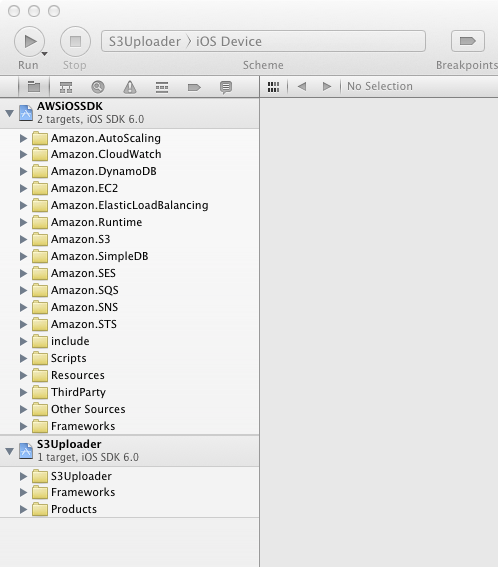Show the Issue navigator

130,87
